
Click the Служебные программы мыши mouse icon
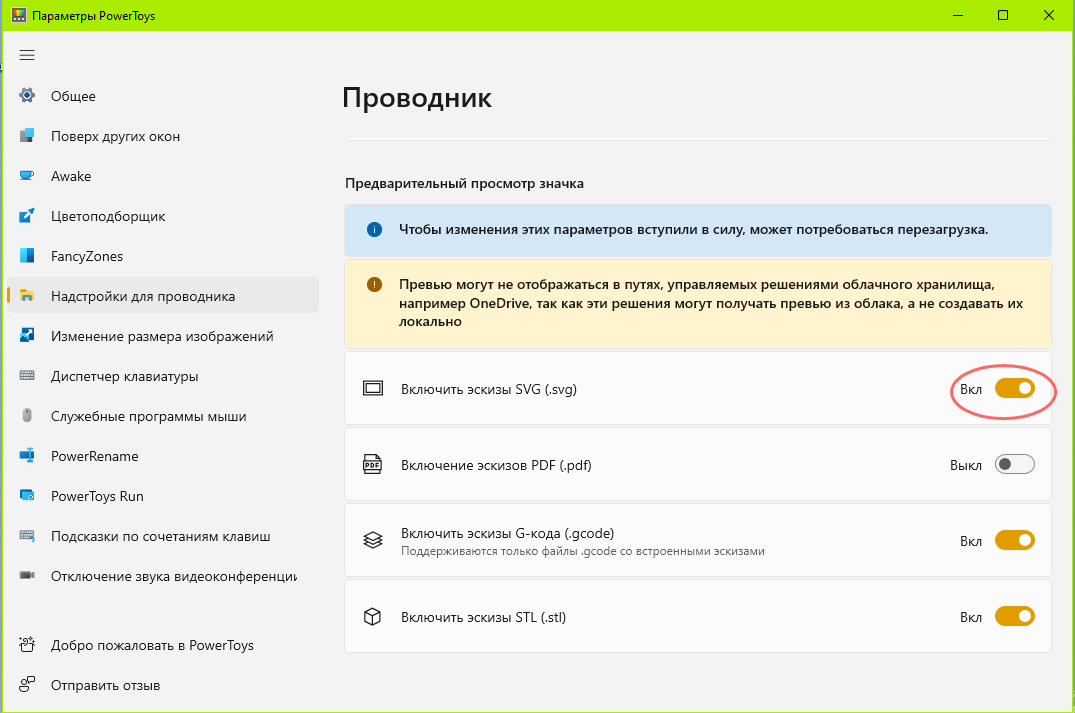27,415
